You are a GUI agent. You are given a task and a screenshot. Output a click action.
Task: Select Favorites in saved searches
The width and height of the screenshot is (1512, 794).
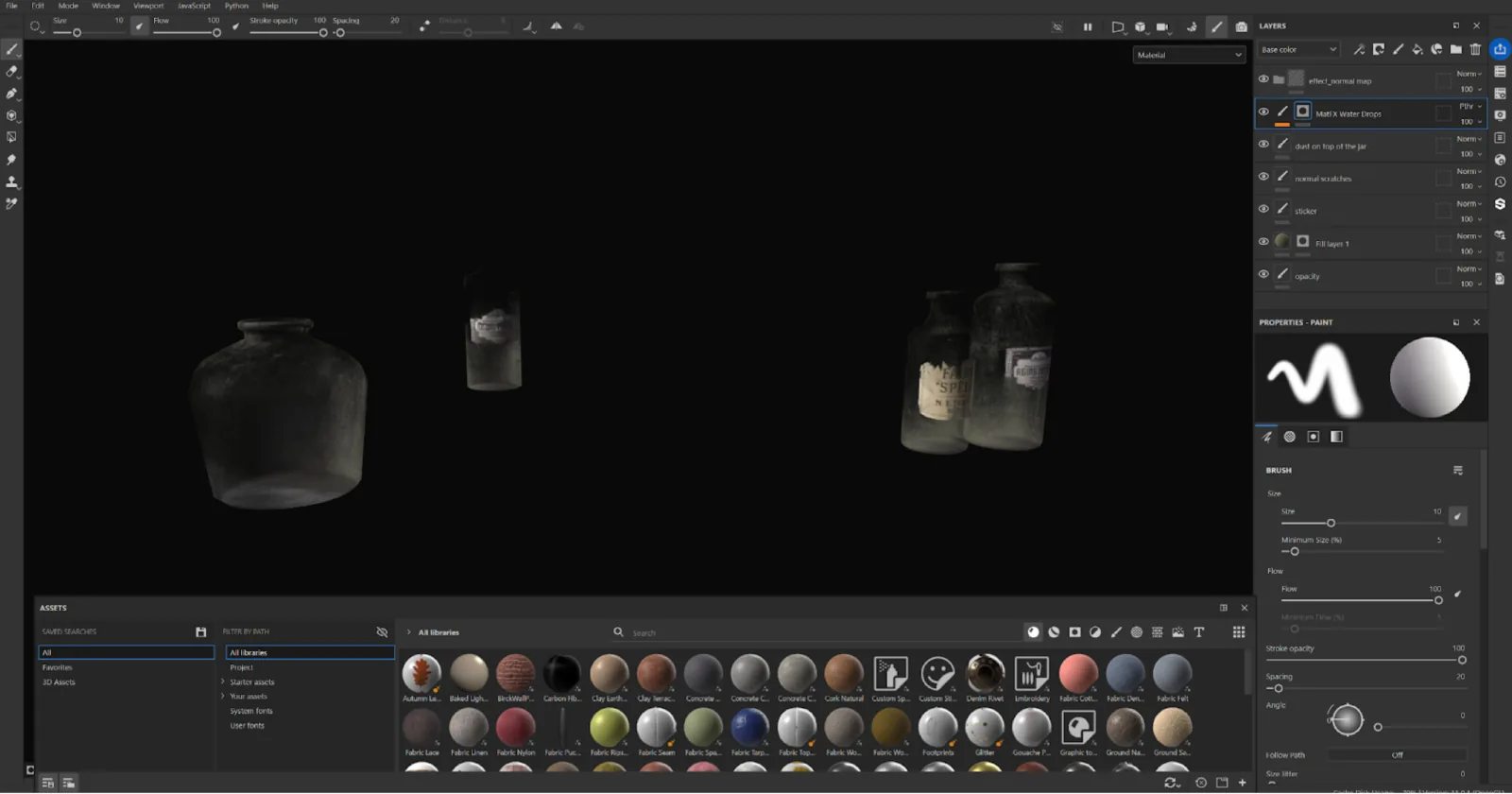pos(57,667)
